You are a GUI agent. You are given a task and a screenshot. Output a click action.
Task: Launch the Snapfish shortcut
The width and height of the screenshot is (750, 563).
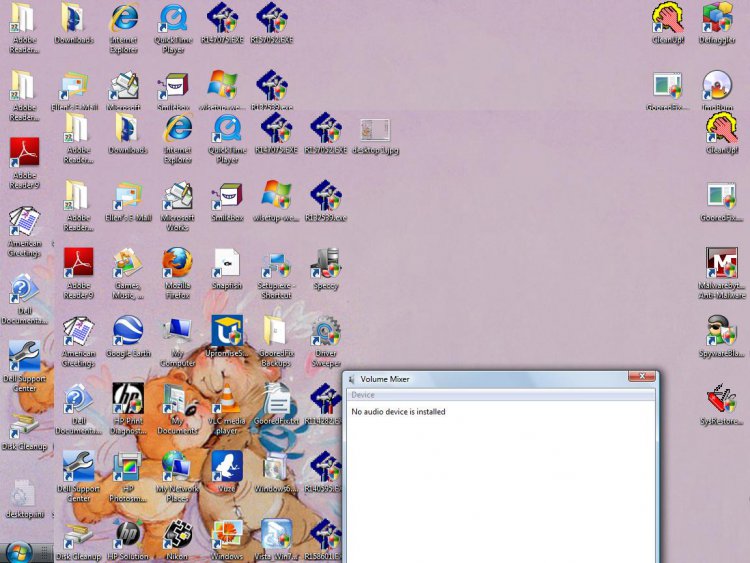pos(227,269)
